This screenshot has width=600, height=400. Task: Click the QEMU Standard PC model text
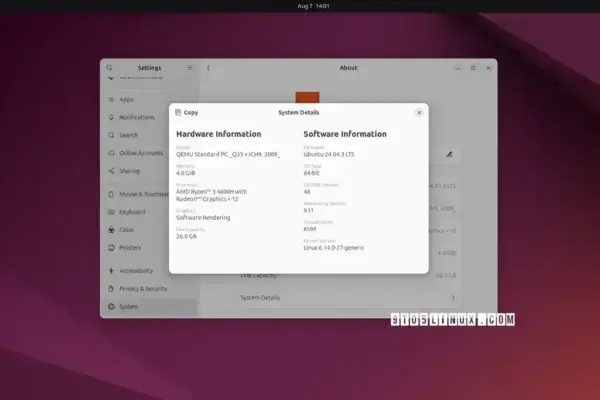tap(228, 154)
